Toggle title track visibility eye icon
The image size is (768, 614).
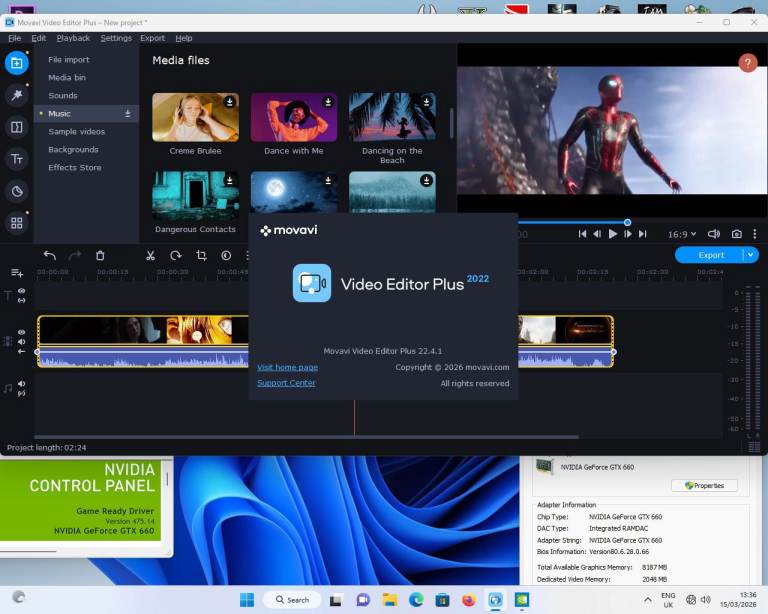(22, 291)
